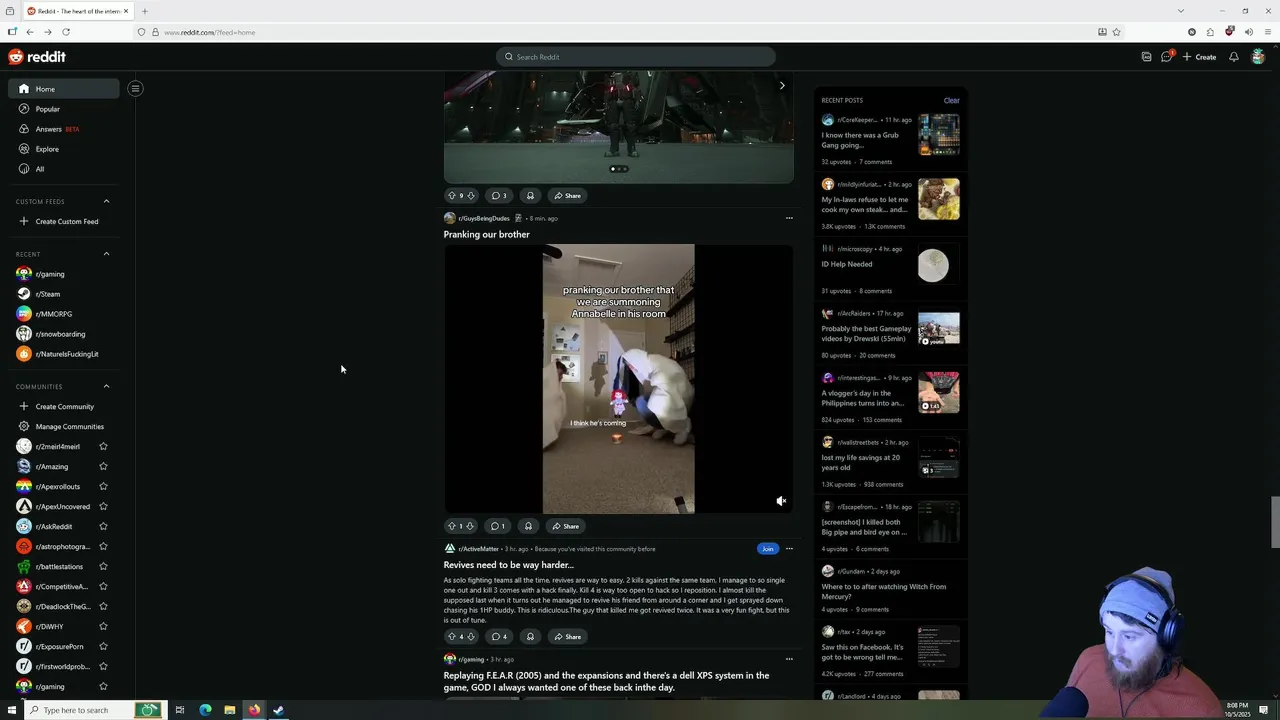Open r/GuysBeingDudes subreddit link
Viewport: 1280px width, 720px height.
tap(484, 218)
